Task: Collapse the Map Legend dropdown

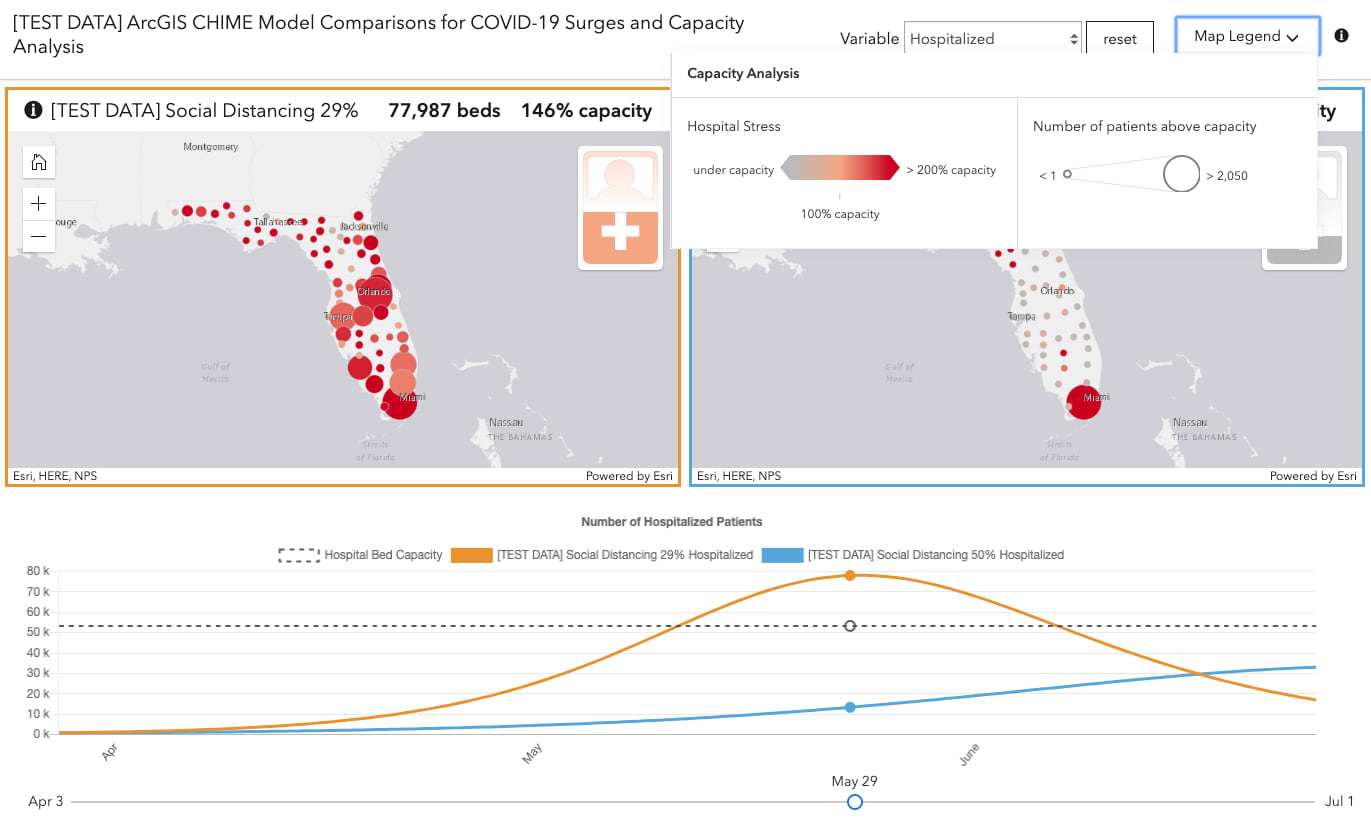Action: [1246, 37]
